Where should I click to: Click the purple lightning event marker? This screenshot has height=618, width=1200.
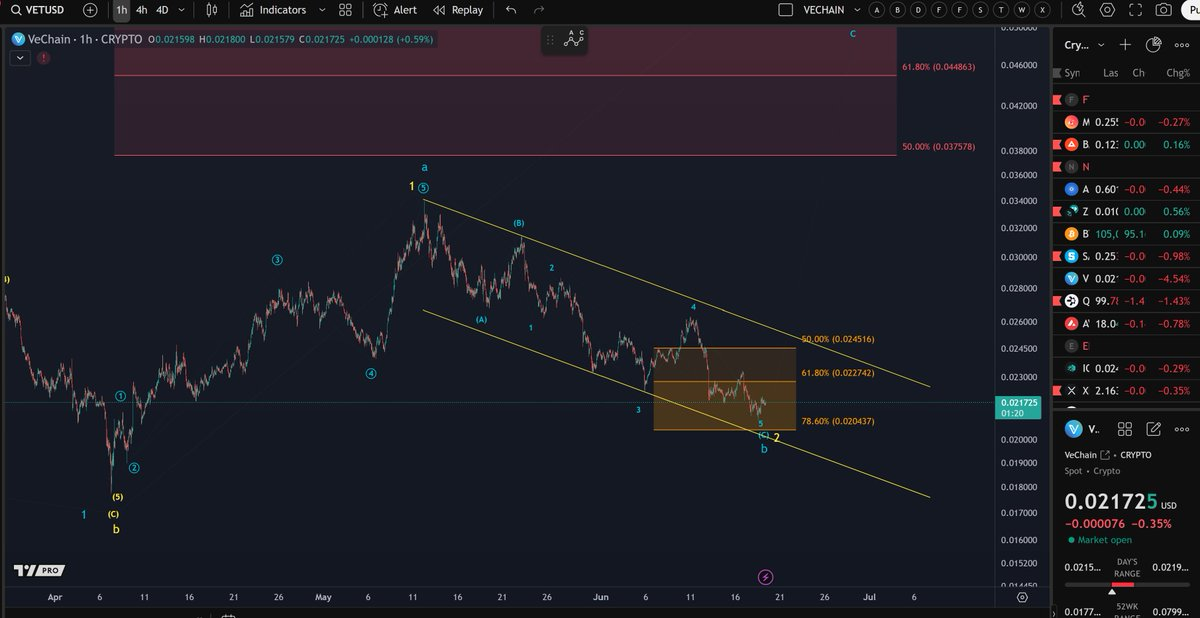[x=765, y=577]
